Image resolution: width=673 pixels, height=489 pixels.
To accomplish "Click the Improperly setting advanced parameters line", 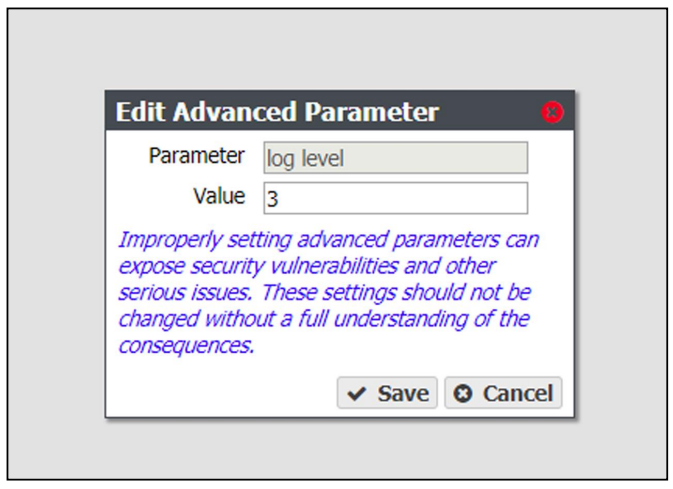I will point(328,240).
